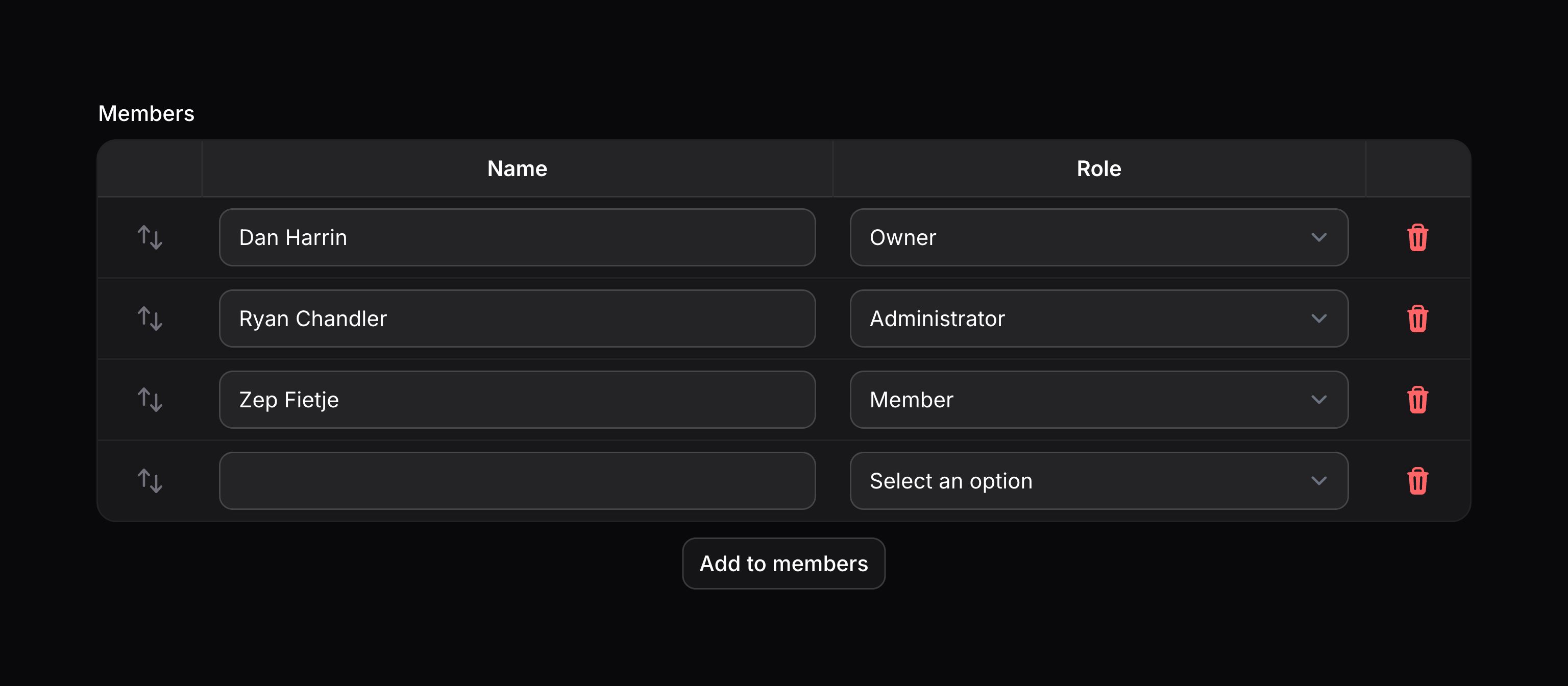Delete the Dan Harrin member row
1568x686 pixels.
pyautogui.click(x=1418, y=237)
